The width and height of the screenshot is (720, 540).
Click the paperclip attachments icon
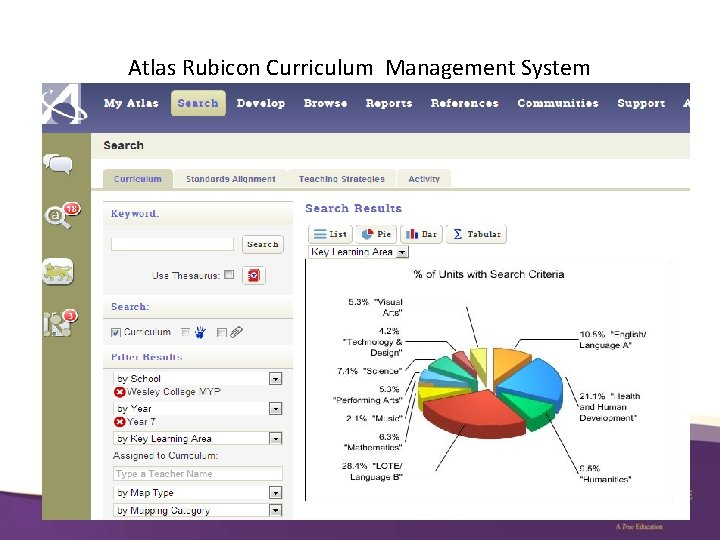point(236,332)
